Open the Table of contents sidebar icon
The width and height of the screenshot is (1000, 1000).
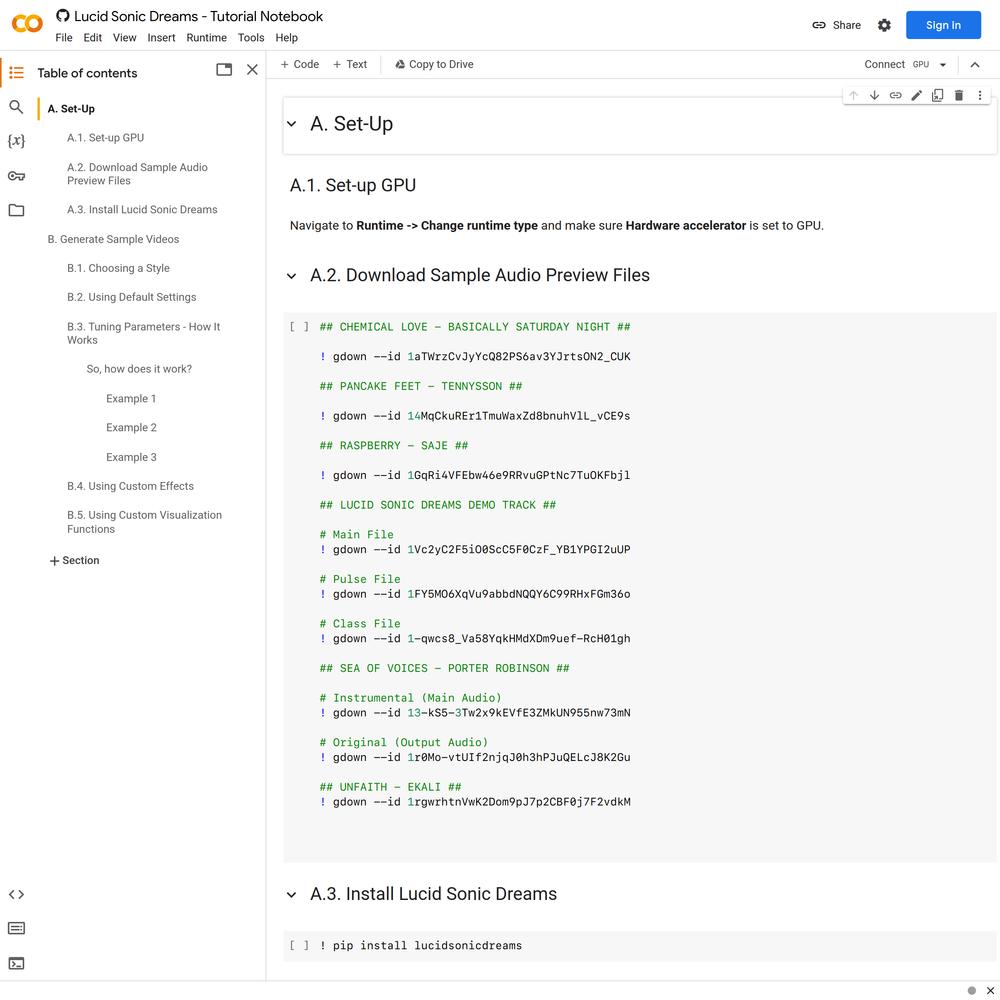coord(17,73)
